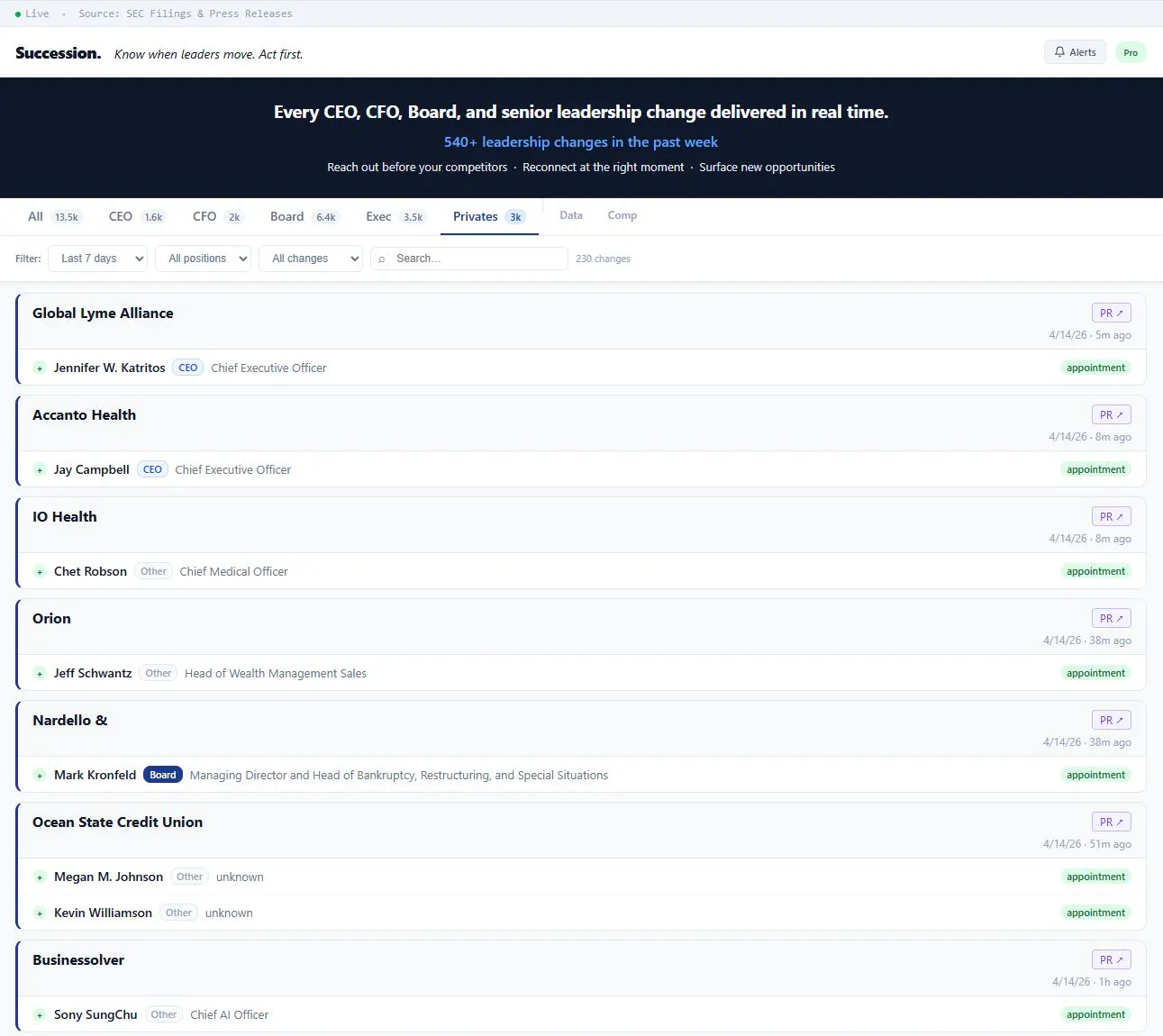This screenshot has height=1036, width=1163.
Task: Open the PR link for Orion
Action: (1112, 618)
